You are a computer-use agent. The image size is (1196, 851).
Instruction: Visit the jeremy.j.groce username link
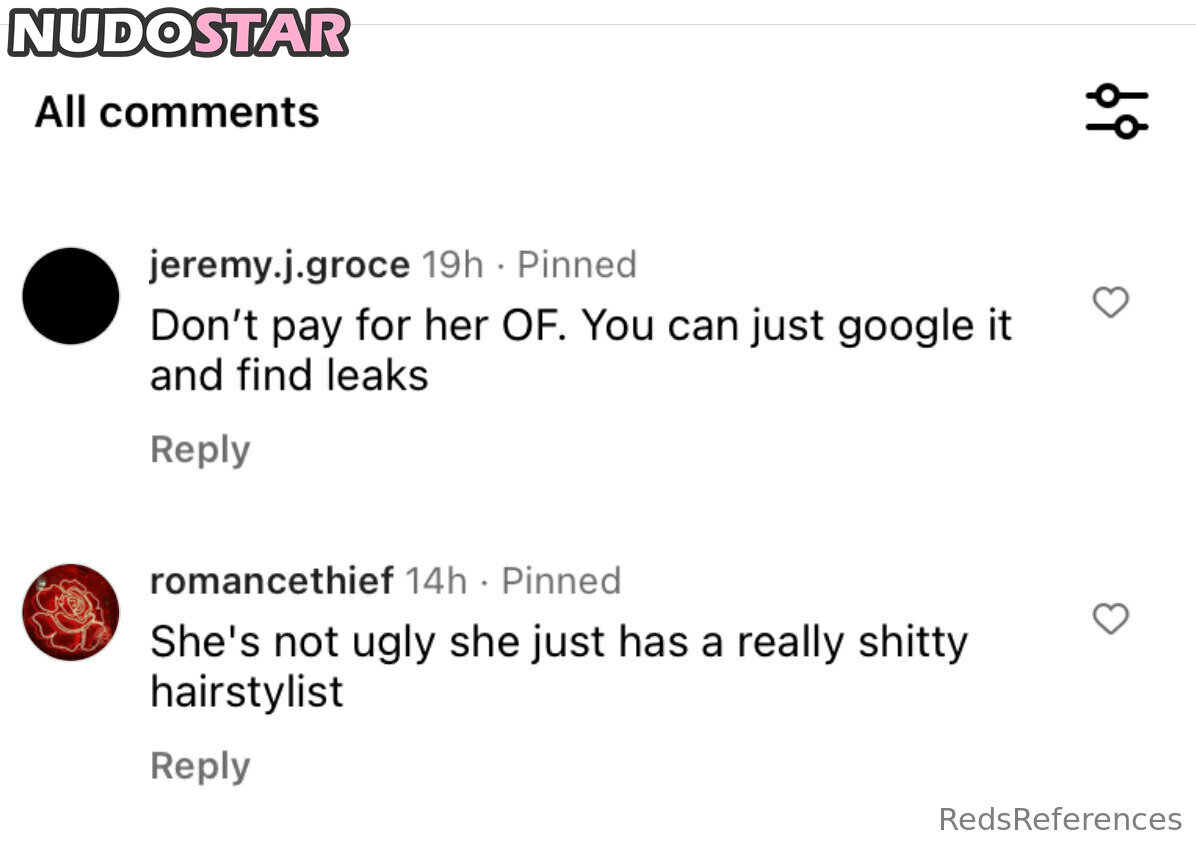(279, 265)
